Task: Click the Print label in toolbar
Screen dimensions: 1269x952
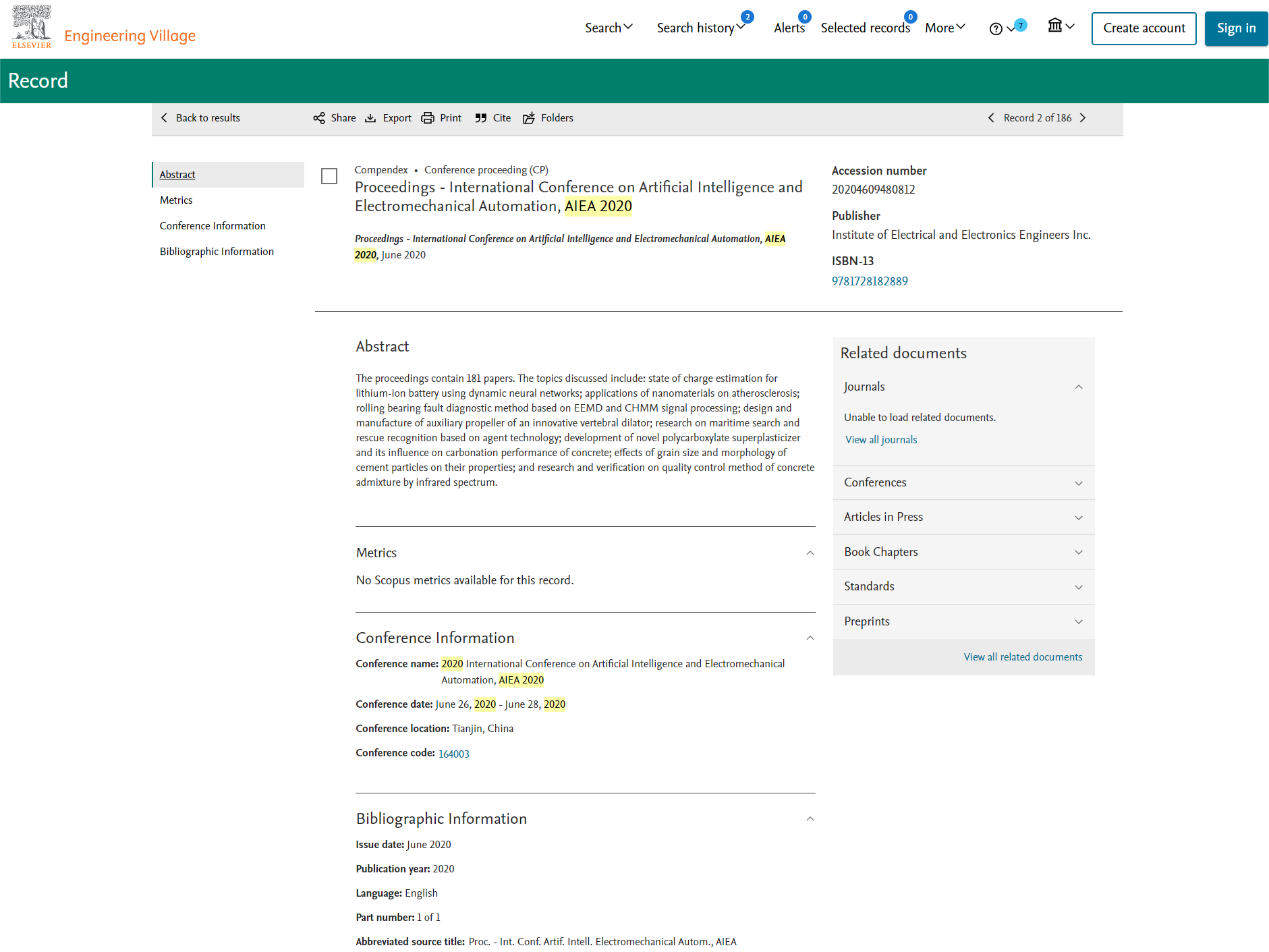Action: point(451,118)
